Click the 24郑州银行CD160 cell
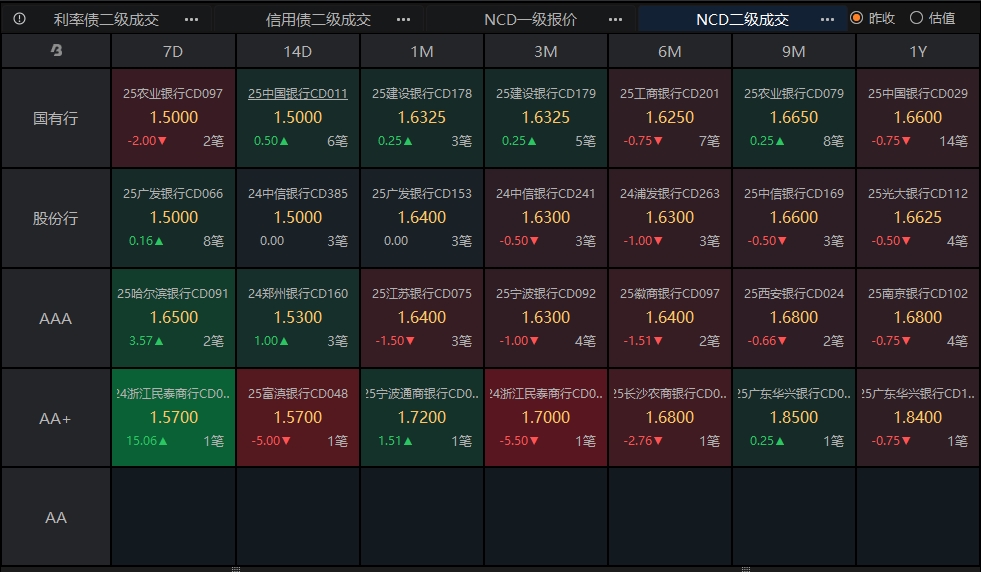981x572 pixels. click(x=298, y=318)
